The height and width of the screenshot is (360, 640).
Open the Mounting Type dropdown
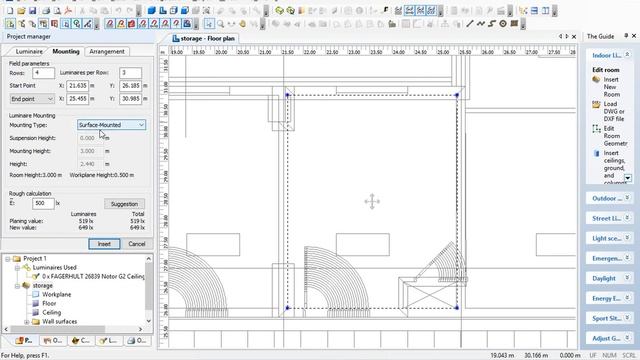click(x=111, y=125)
